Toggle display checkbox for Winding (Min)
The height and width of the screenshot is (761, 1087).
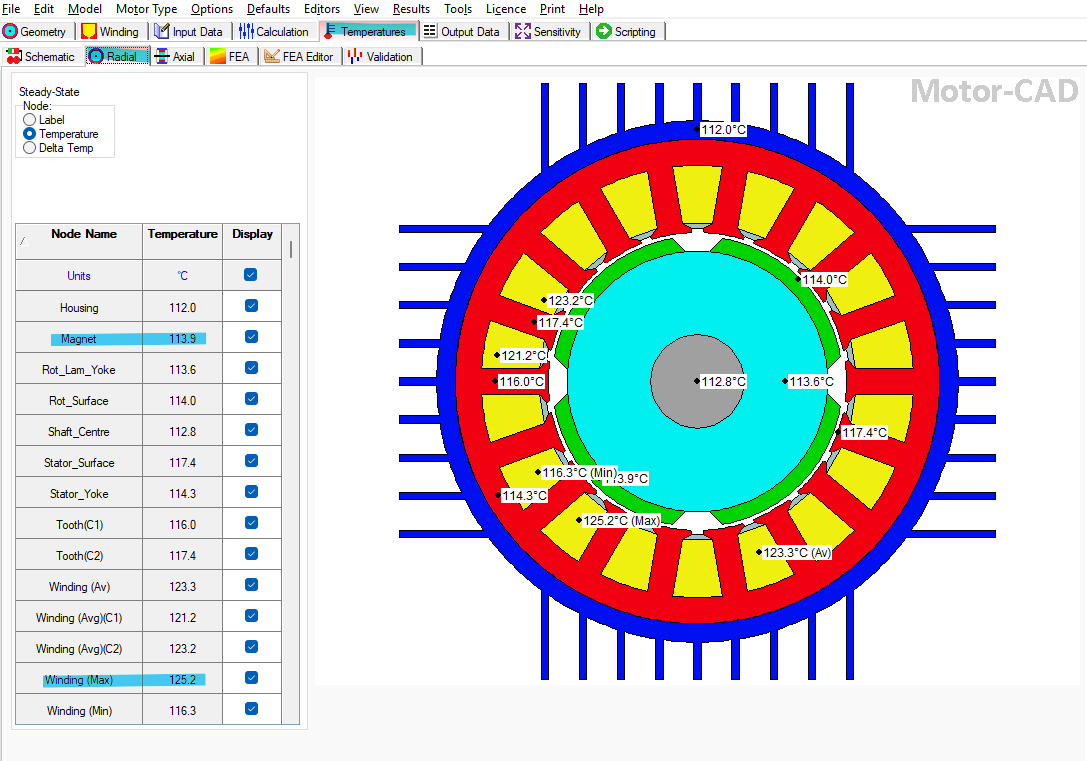[x=252, y=709]
